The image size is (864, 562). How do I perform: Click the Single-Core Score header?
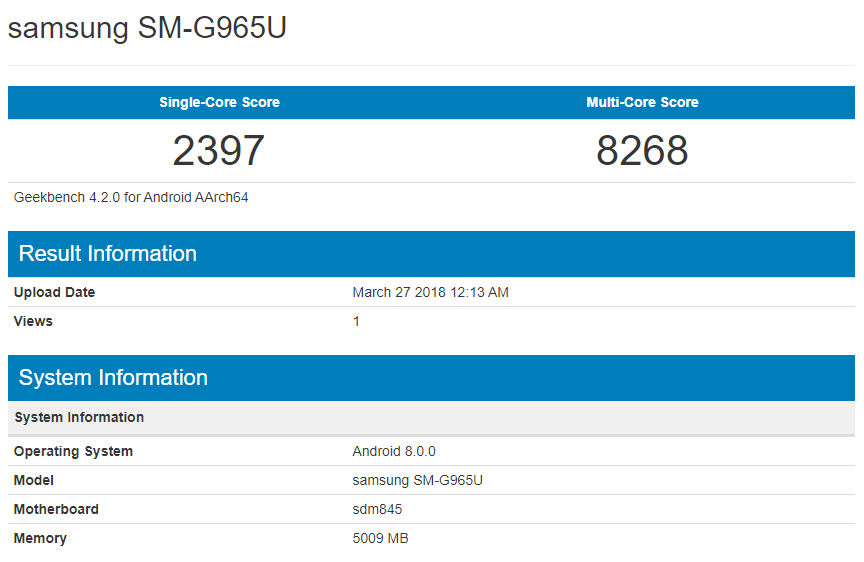click(219, 102)
